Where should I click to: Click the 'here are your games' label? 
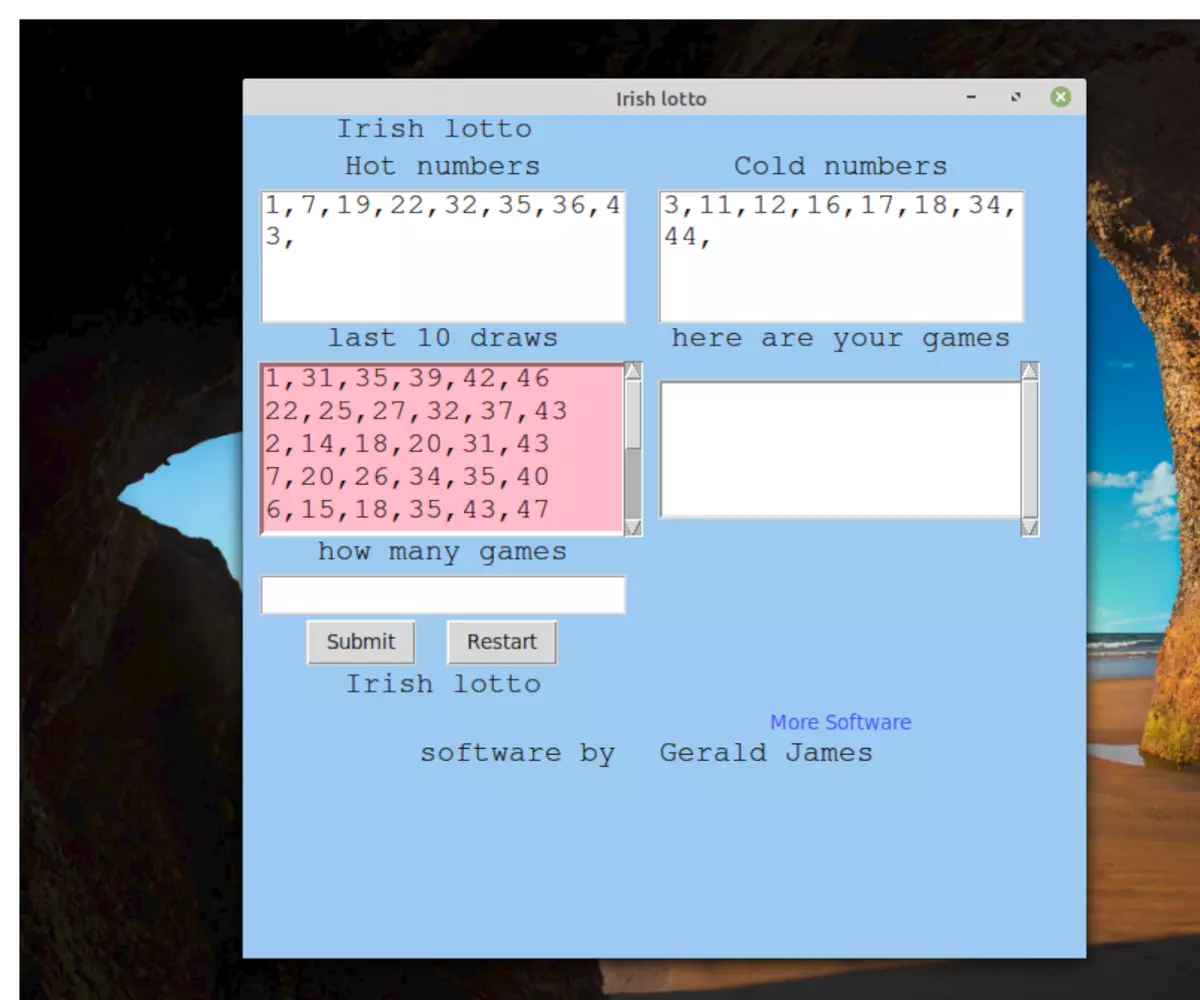click(840, 338)
